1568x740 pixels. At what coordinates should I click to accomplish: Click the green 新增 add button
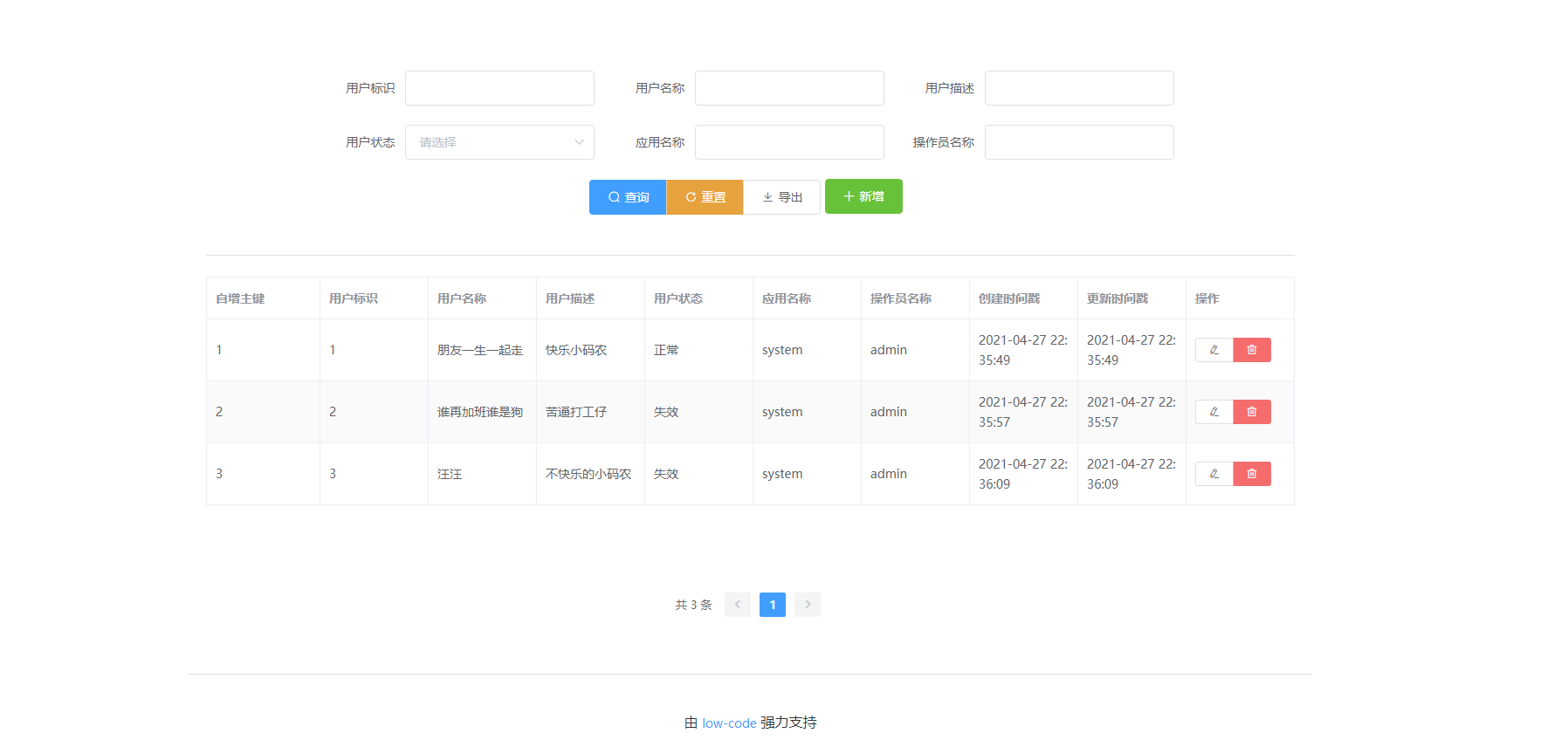tap(863, 196)
